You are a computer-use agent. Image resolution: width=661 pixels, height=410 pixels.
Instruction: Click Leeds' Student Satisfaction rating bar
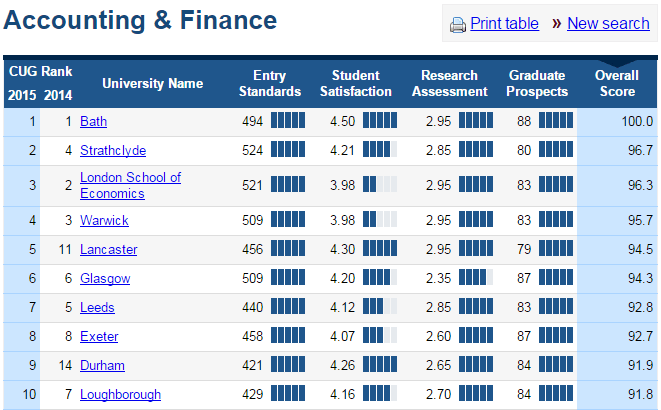click(380, 306)
